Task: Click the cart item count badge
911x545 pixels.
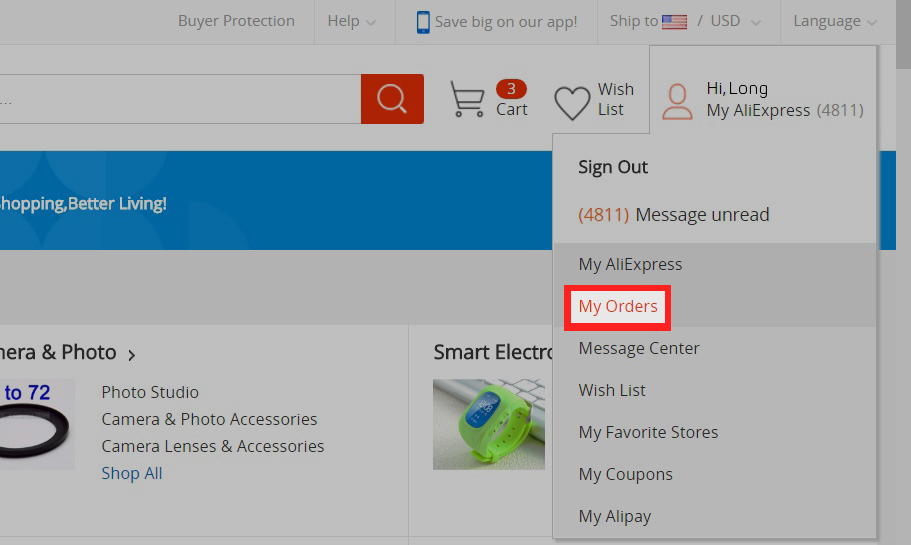Action: coord(511,89)
